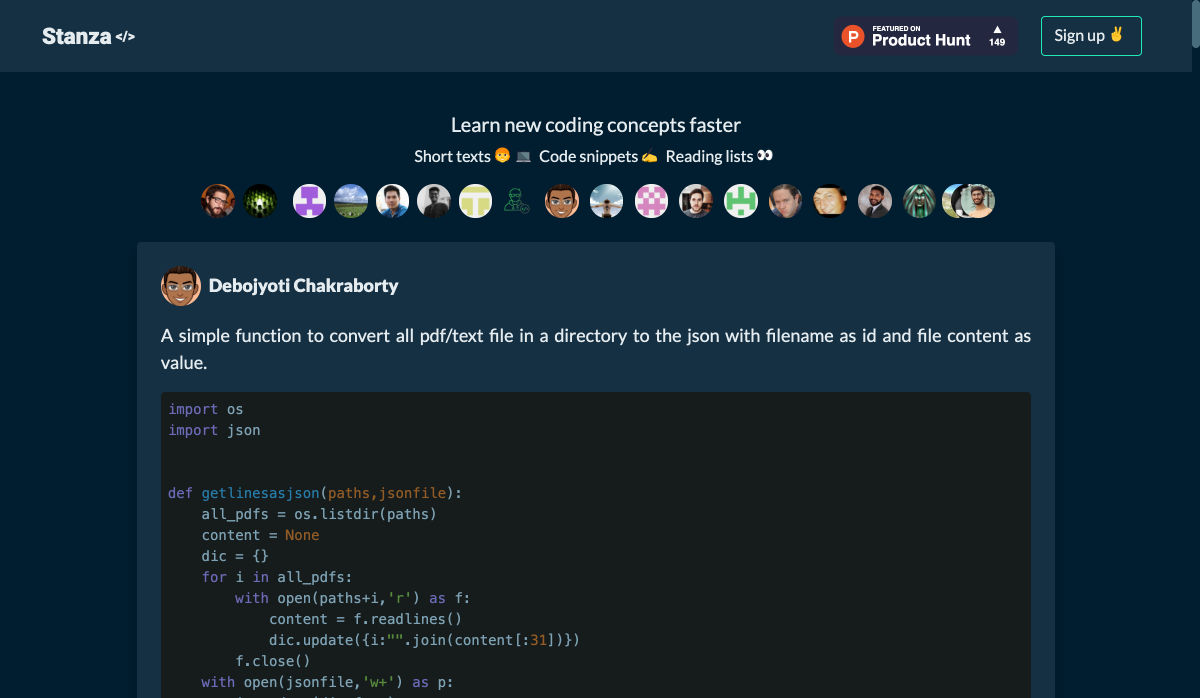Open the arms-outstretched person avatar
Screen dimensions: 1200x698
[606, 201]
